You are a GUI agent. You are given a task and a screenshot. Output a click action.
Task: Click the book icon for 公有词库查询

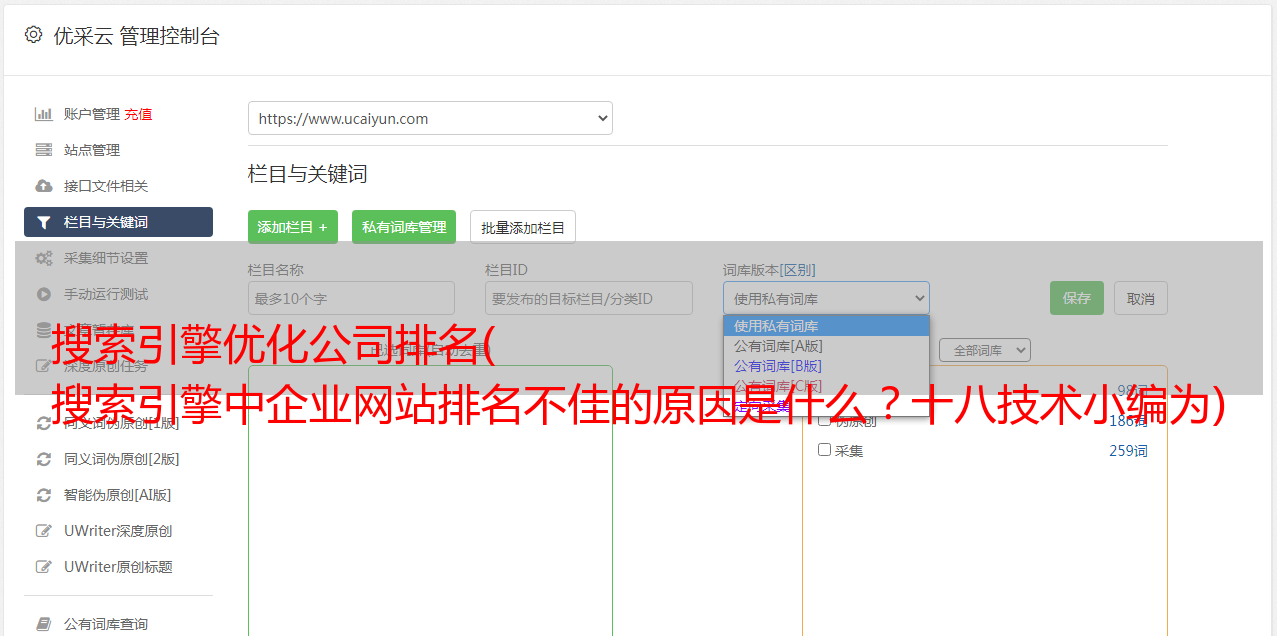coord(44,624)
